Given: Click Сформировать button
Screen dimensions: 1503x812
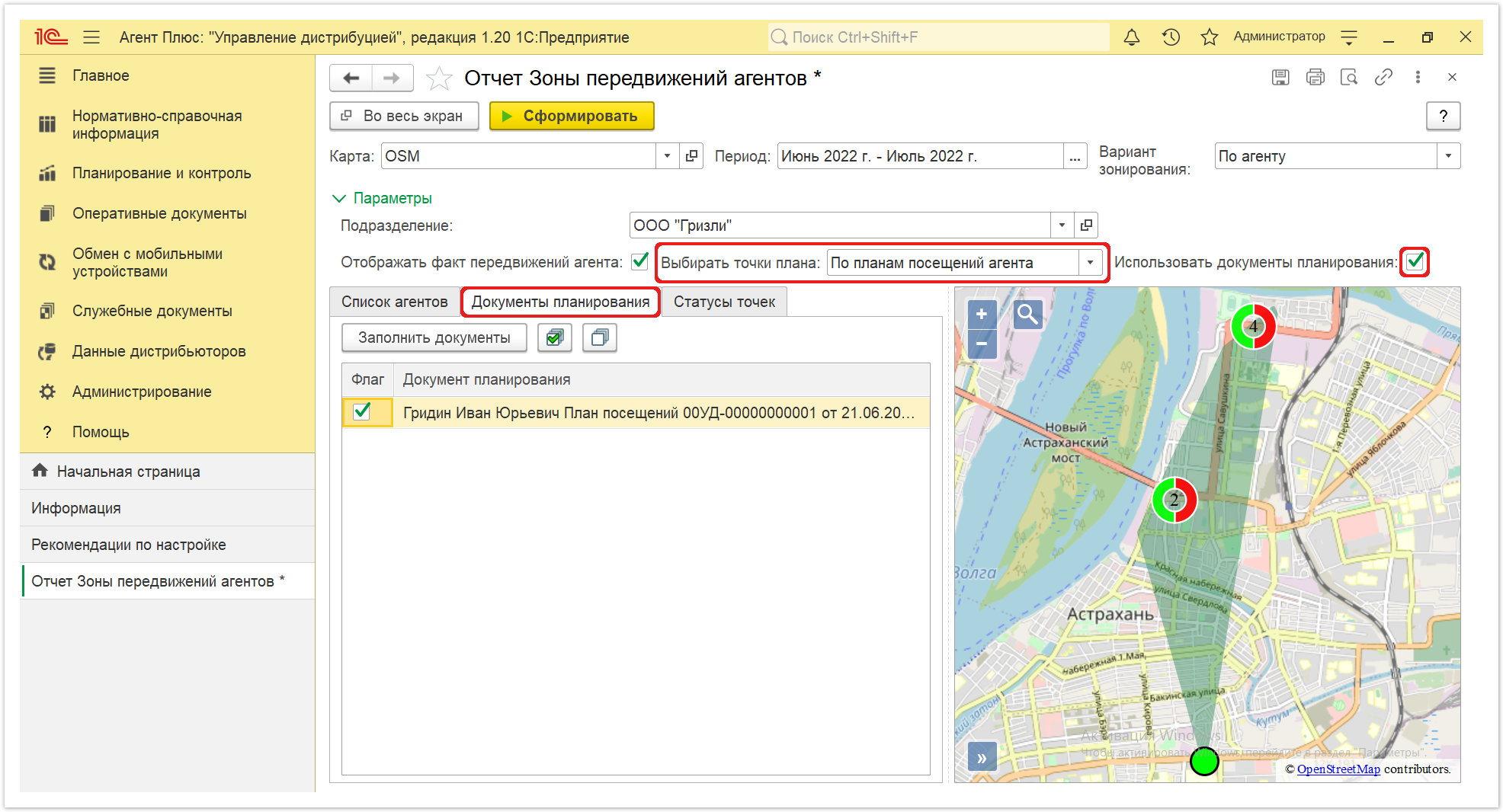Looking at the screenshot, I should [x=572, y=116].
